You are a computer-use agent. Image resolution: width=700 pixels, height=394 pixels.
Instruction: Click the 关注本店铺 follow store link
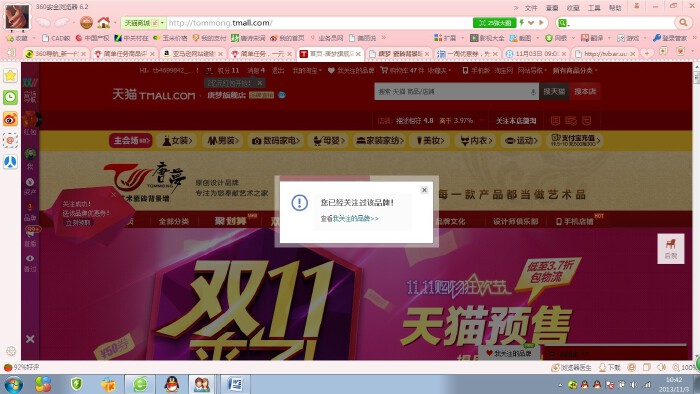pos(516,120)
